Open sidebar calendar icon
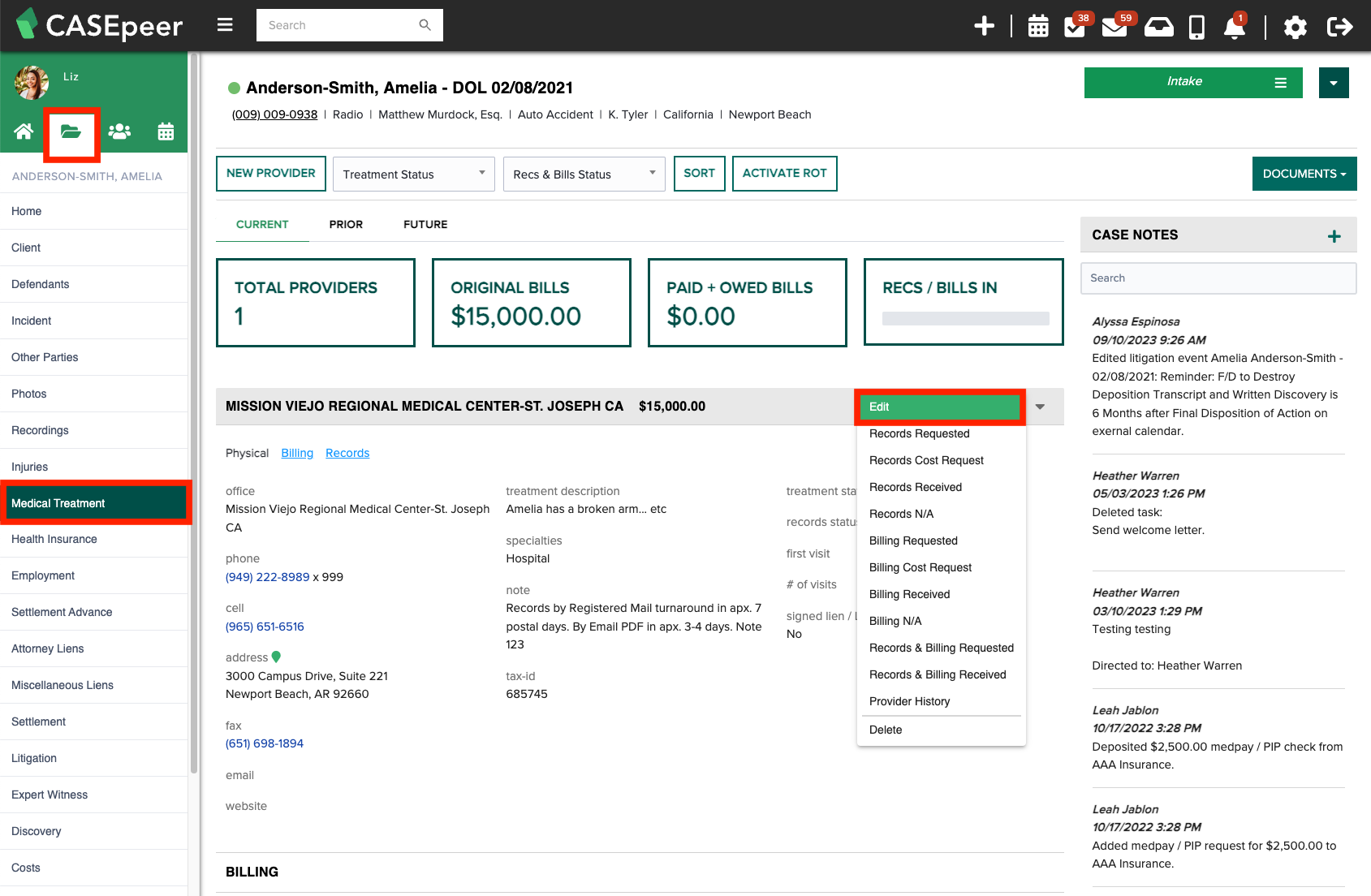Viewport: 1371px width, 896px height. pyautogui.click(x=166, y=131)
